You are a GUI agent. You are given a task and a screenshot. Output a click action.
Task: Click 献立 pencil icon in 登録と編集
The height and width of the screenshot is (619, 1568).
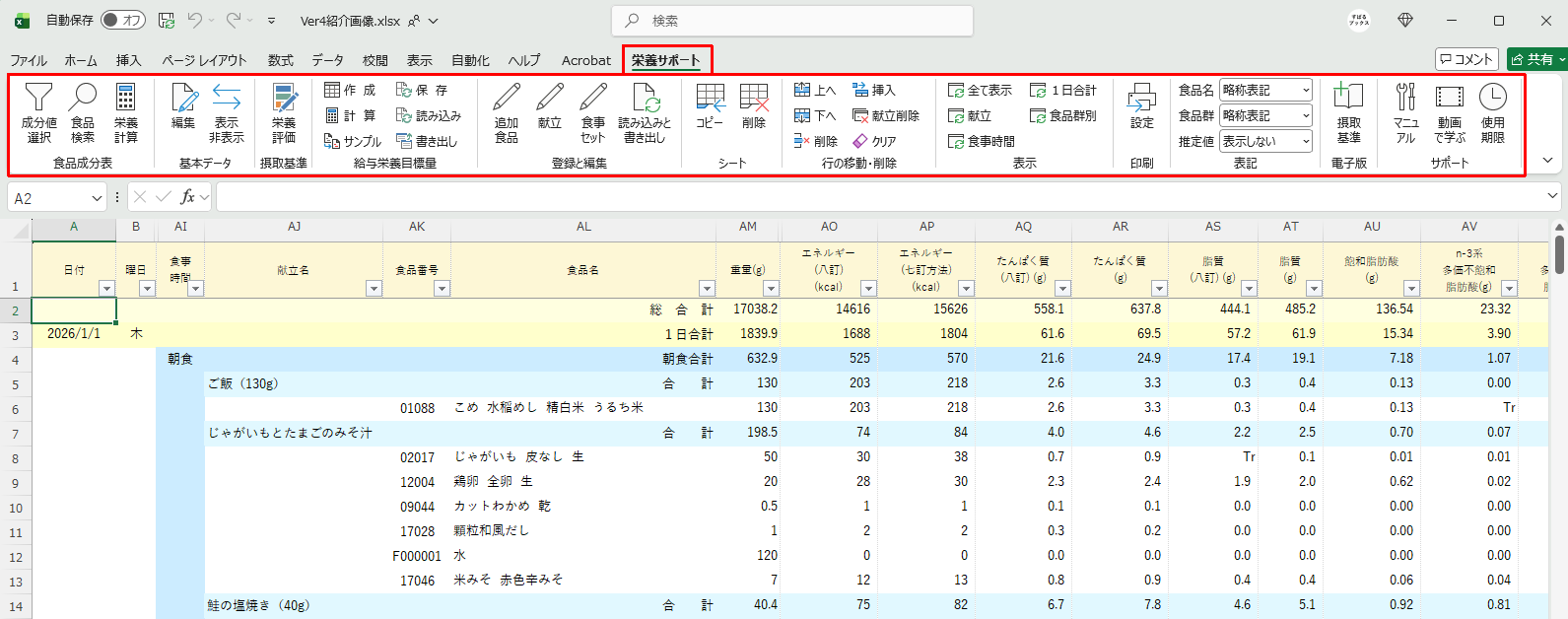[550, 105]
